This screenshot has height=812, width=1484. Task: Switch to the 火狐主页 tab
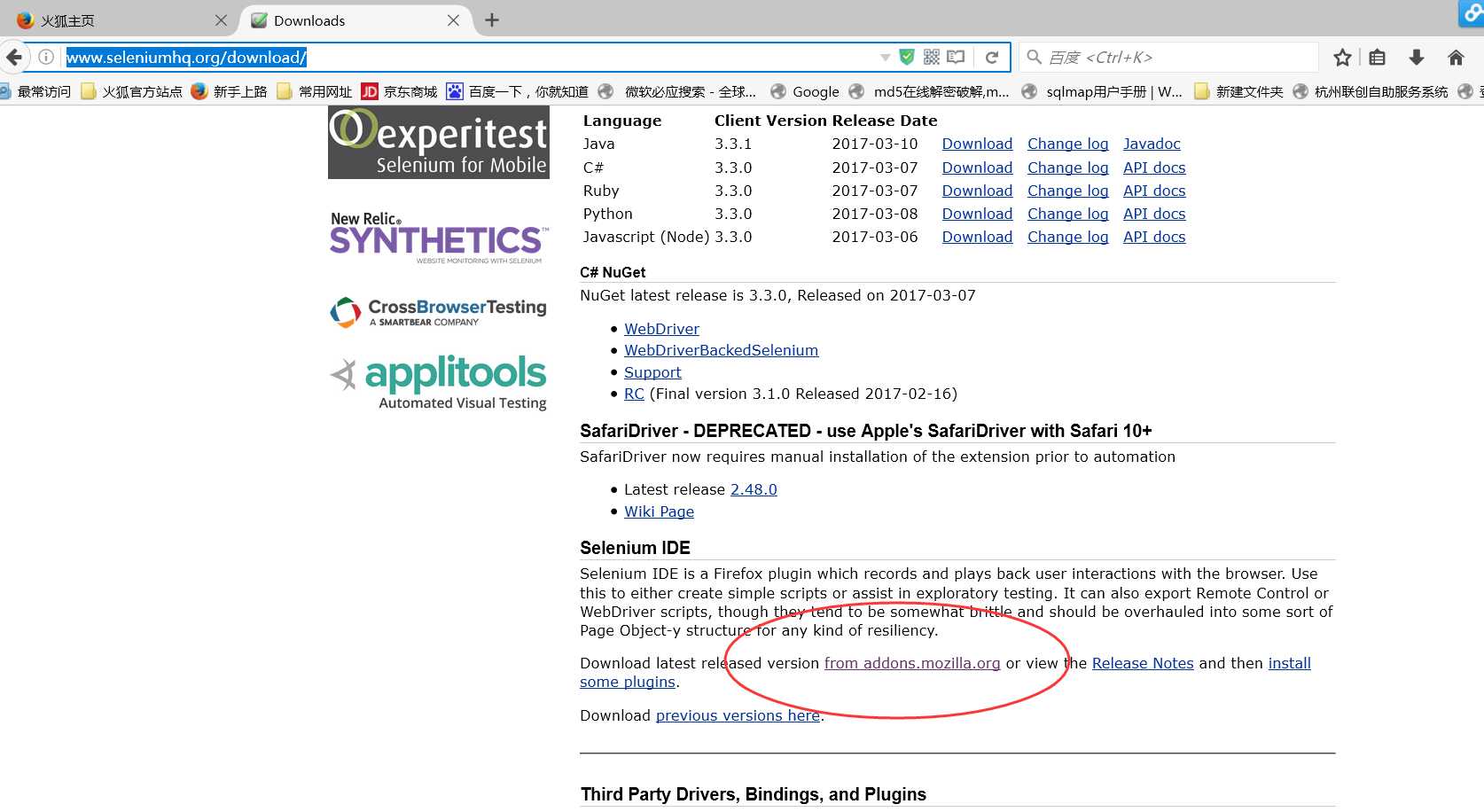[x=120, y=20]
